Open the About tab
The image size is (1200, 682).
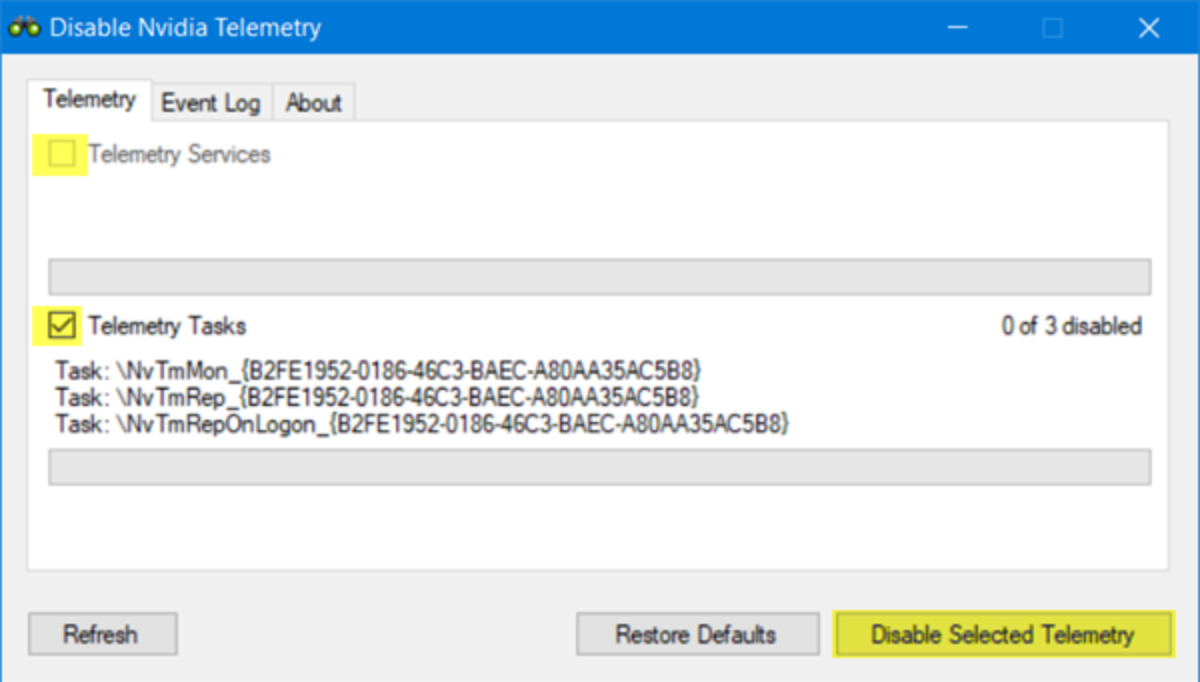[313, 101]
